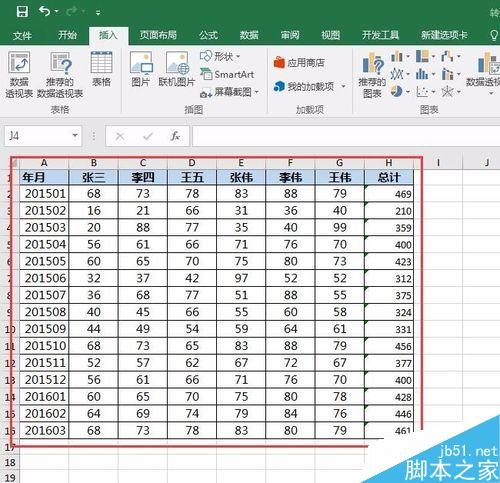
Task: Select column A header
Action: coord(44,163)
